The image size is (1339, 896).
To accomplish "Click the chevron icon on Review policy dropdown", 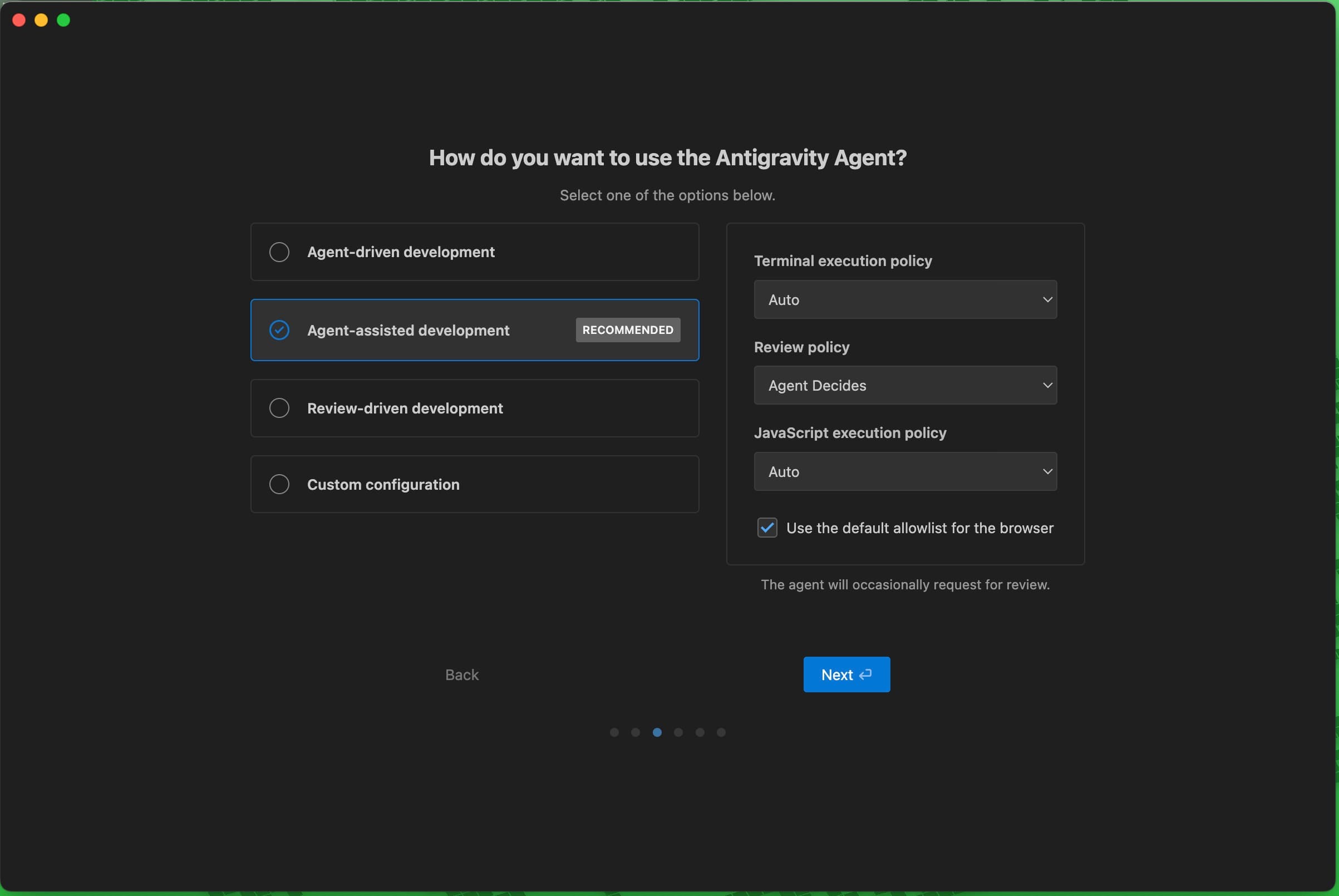I will pos(1047,385).
